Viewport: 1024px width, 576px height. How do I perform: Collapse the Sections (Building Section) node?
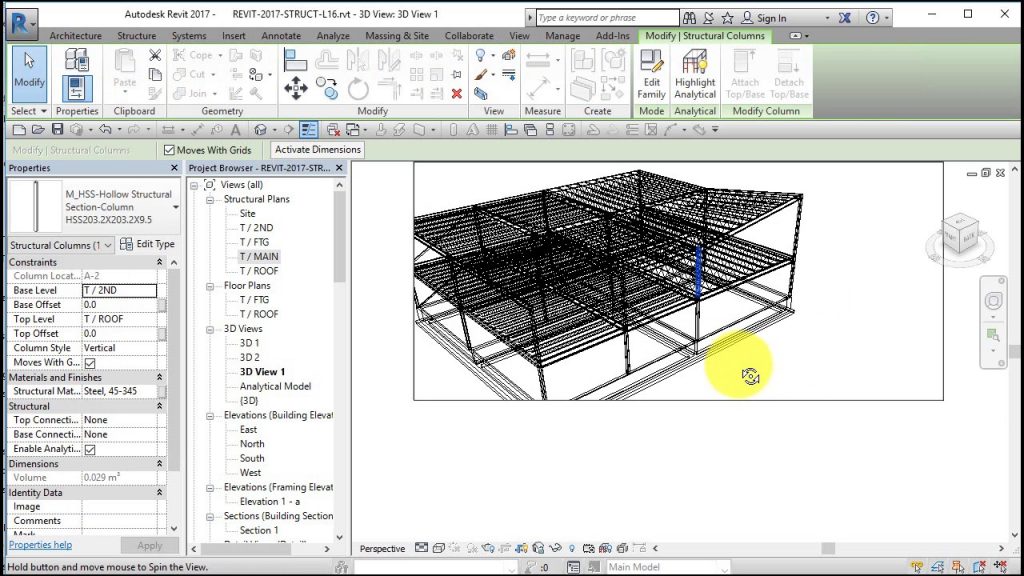[x=210, y=517]
